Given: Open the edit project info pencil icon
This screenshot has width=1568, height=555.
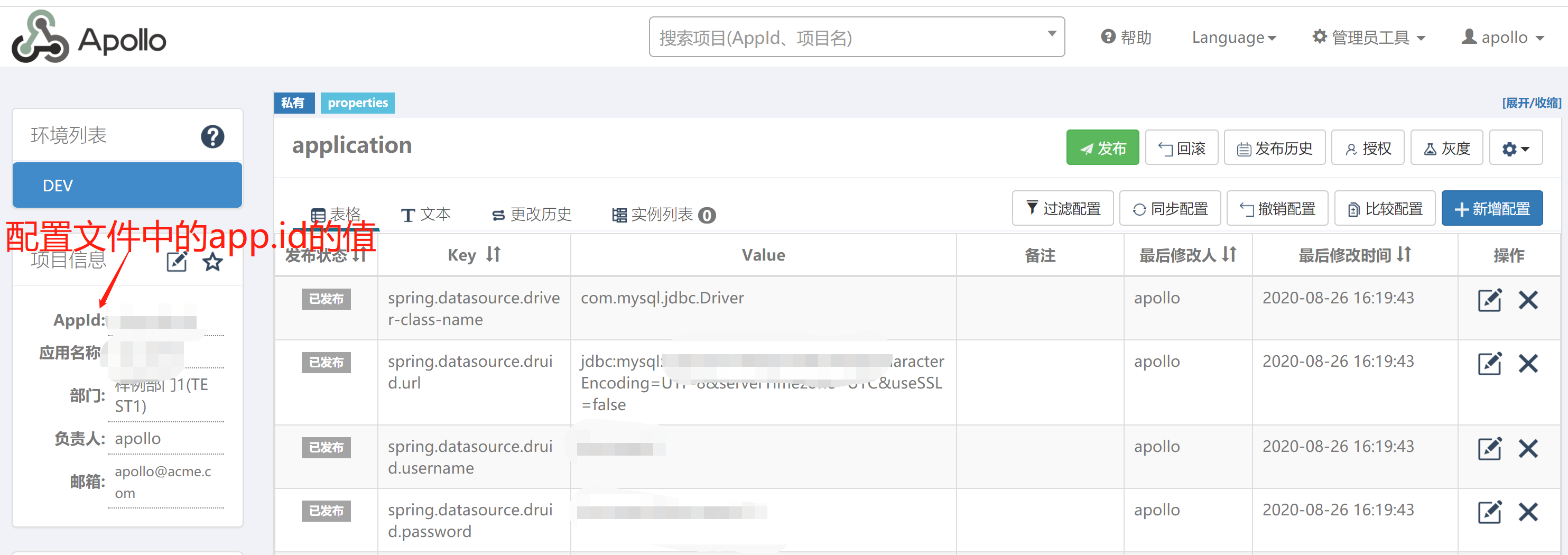Looking at the screenshot, I should click(x=177, y=262).
